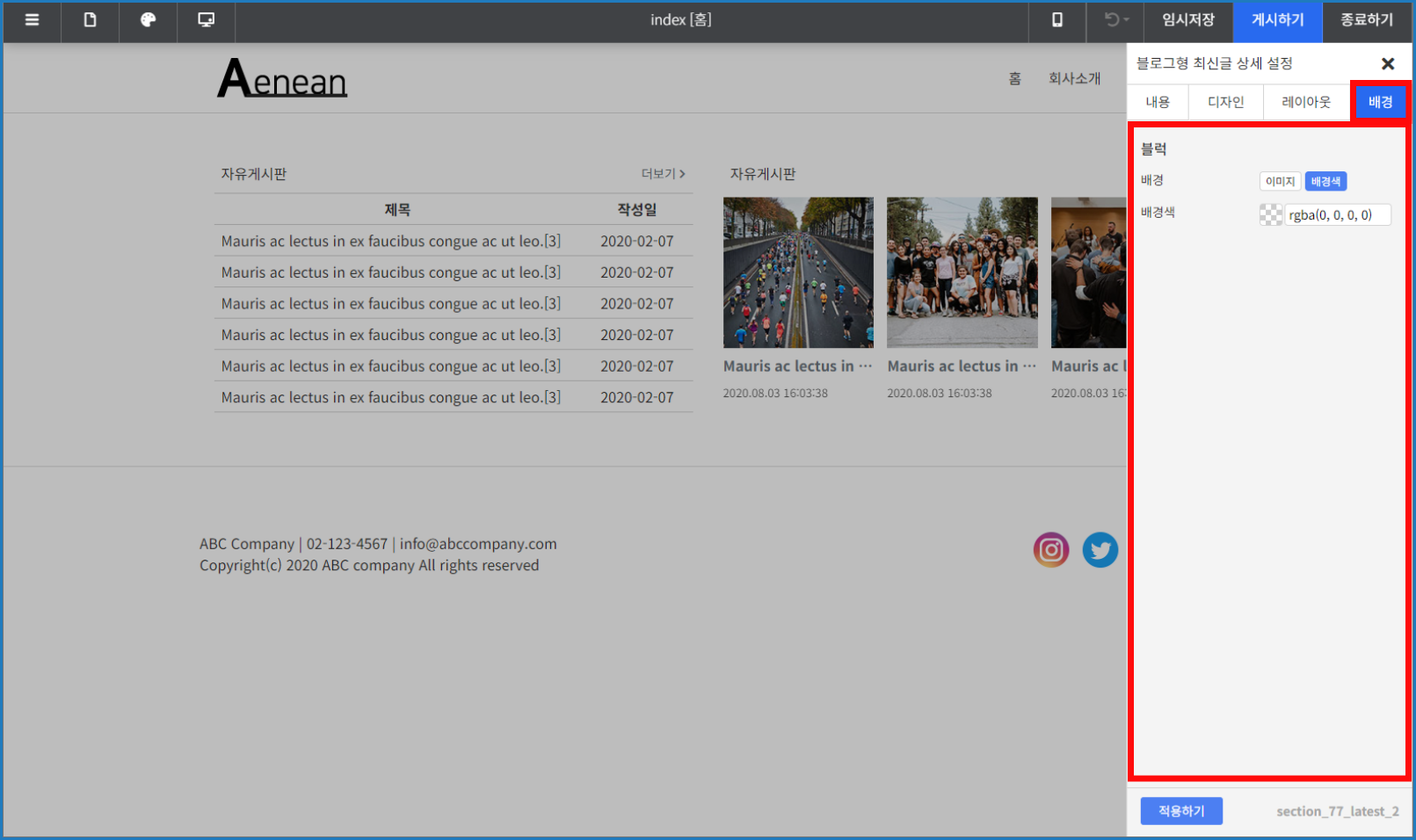Close the settings panel with X
This screenshot has height=840, width=1416.
click(1387, 63)
